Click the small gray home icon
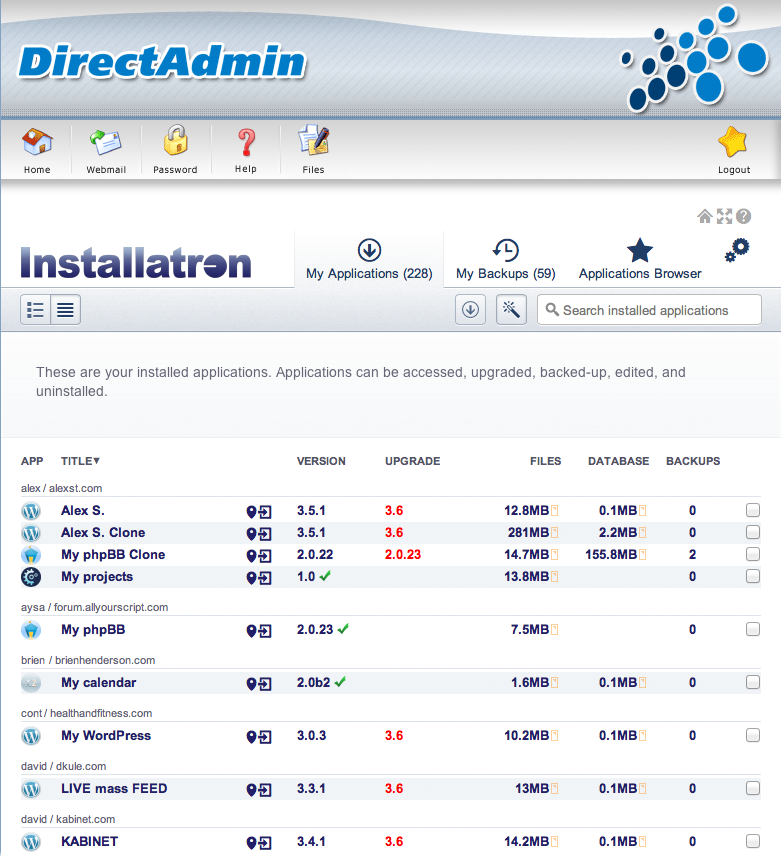781x856 pixels. (705, 217)
